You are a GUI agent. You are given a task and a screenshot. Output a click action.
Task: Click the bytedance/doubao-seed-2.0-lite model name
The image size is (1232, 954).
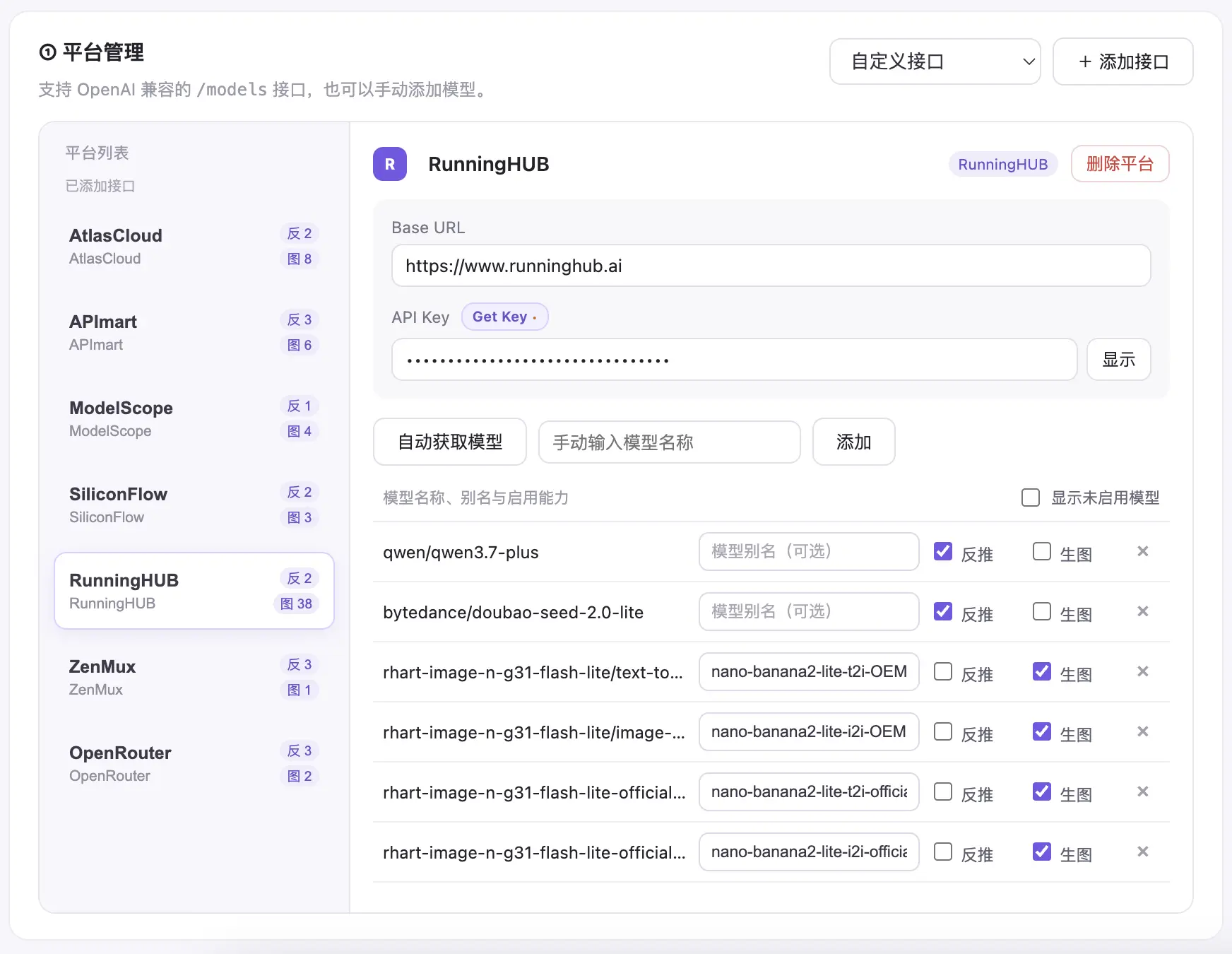[x=513, y=613]
